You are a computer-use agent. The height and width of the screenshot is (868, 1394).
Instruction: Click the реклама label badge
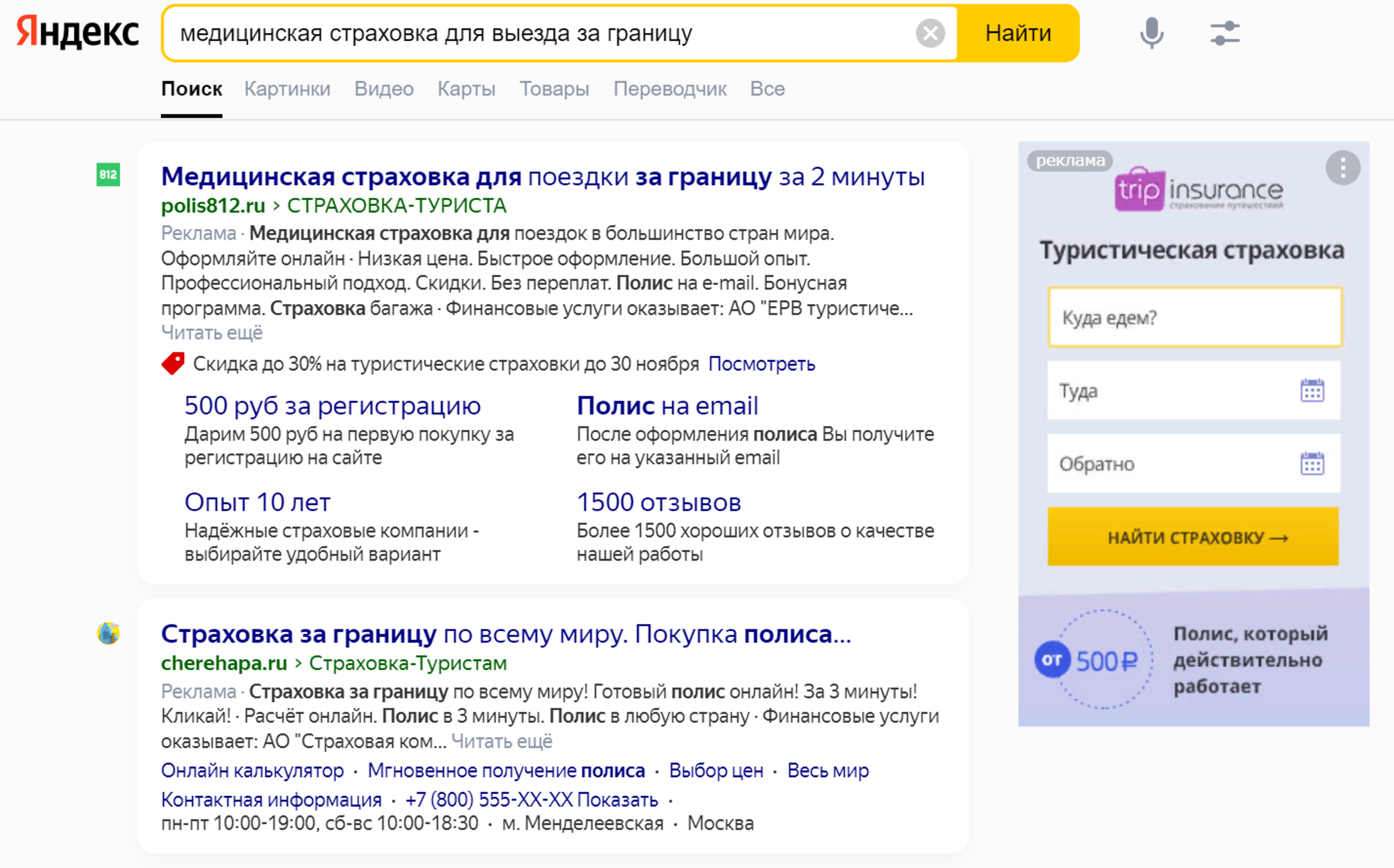[1070, 161]
